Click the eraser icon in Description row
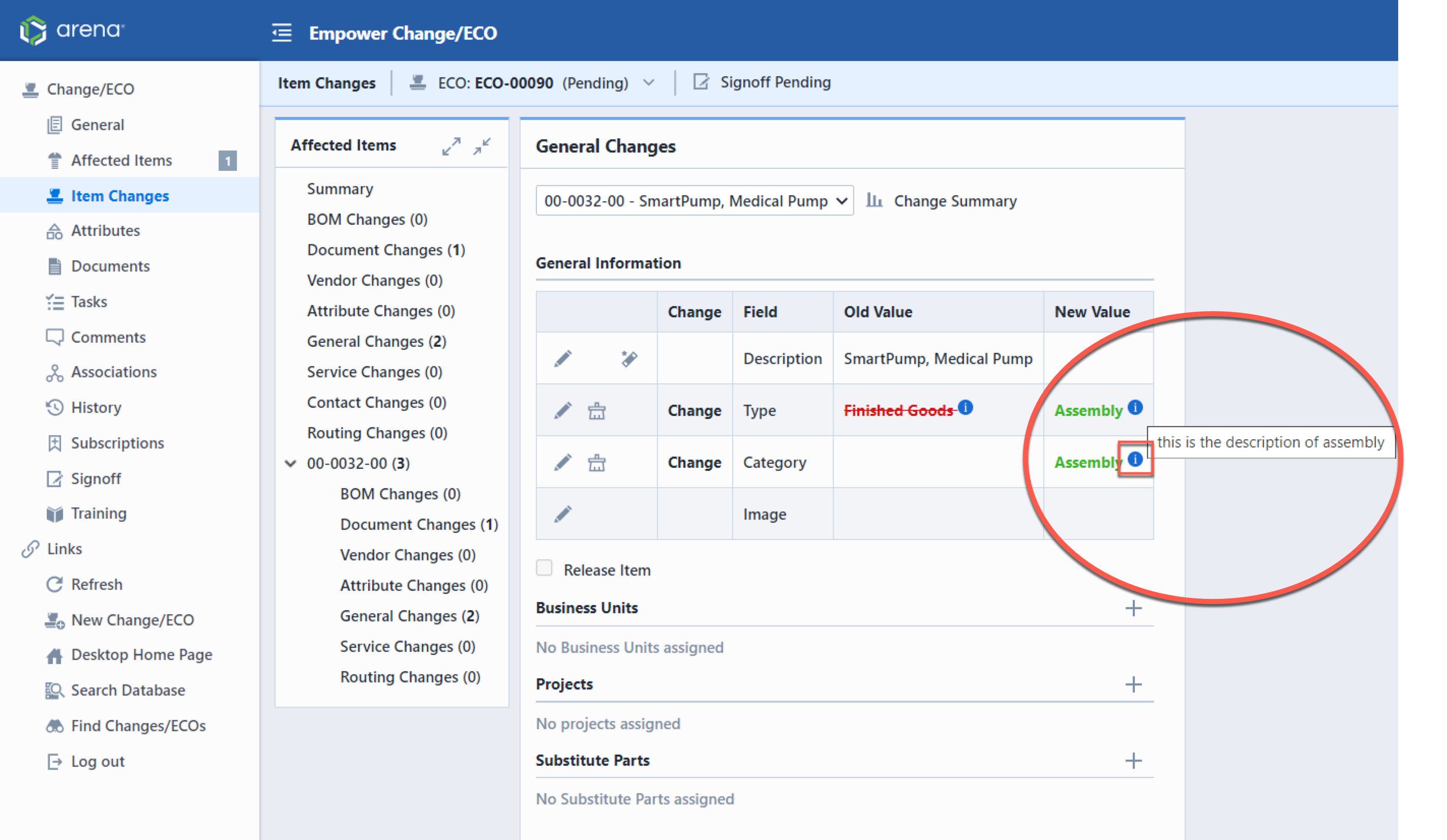Screen dimensions: 1447x840 coord(629,358)
